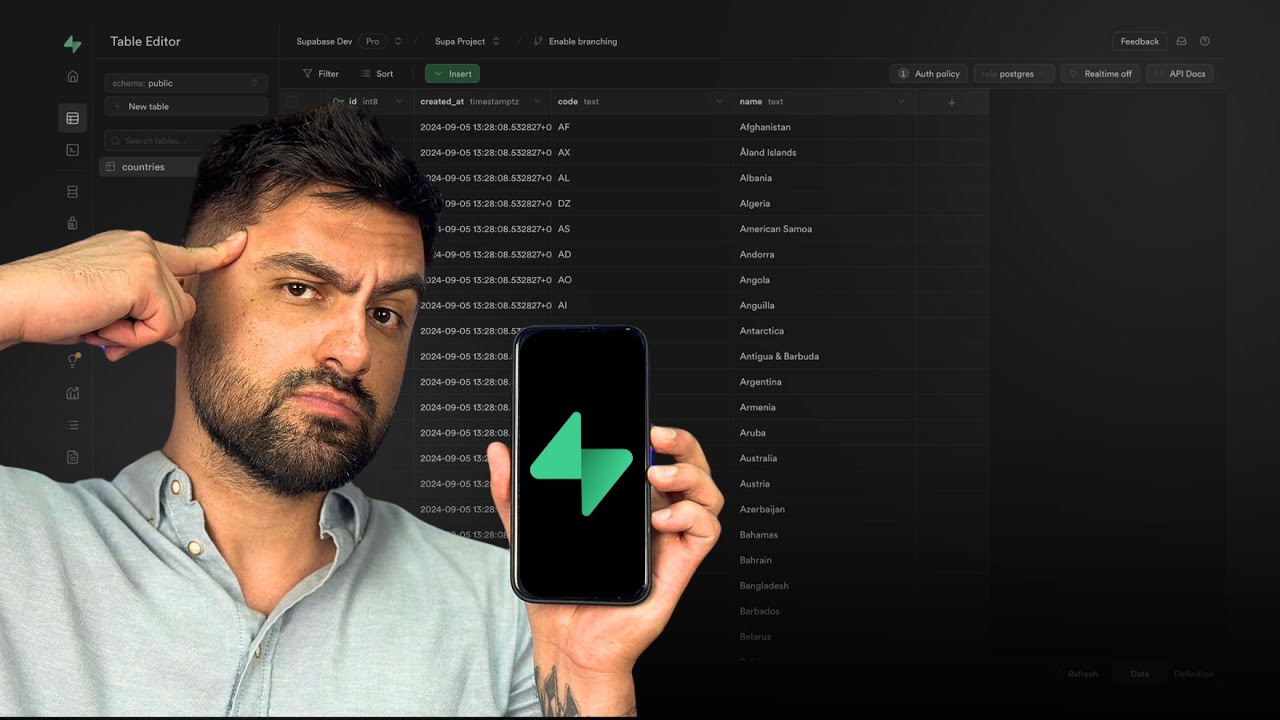Click the inbox notifications icon
The width and height of the screenshot is (1280, 720).
(1181, 42)
